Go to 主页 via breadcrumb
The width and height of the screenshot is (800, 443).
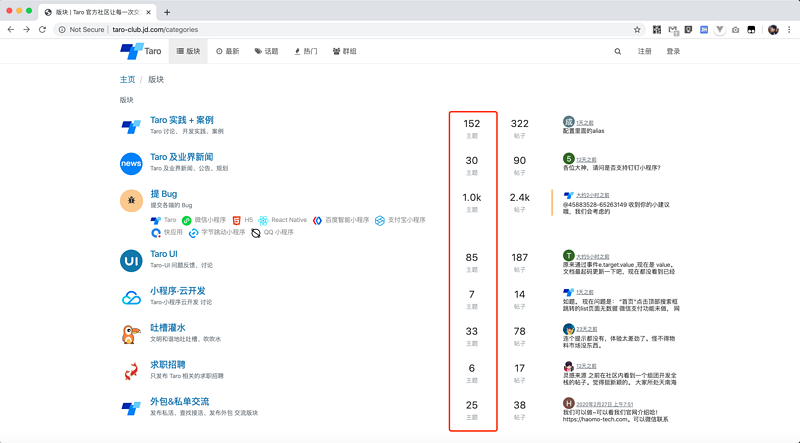pos(128,79)
